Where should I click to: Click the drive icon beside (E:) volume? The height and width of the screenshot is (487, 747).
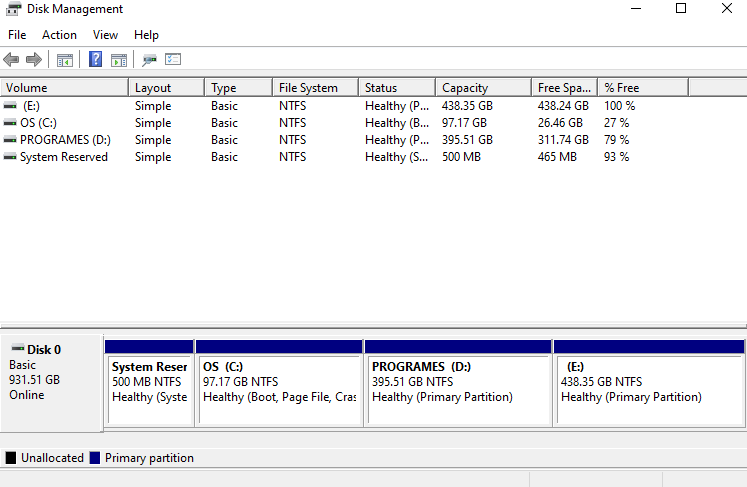pos(10,105)
